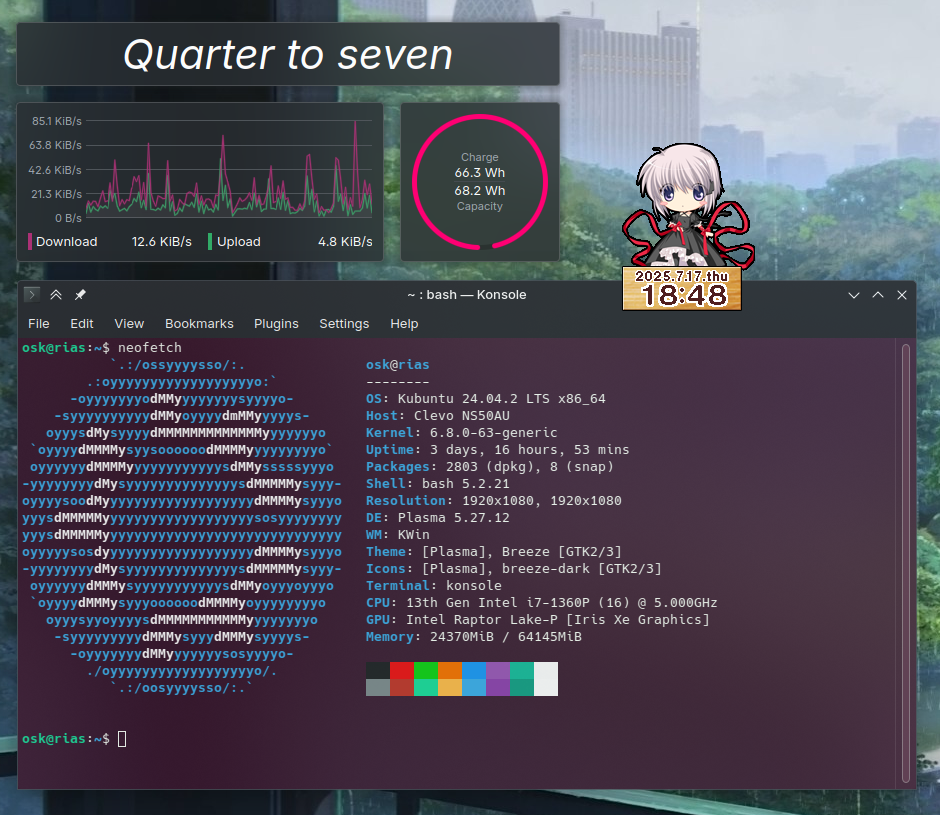Maximize the Konsole window
Screen dimensions: 940x815
pyautogui.click(x=878, y=295)
